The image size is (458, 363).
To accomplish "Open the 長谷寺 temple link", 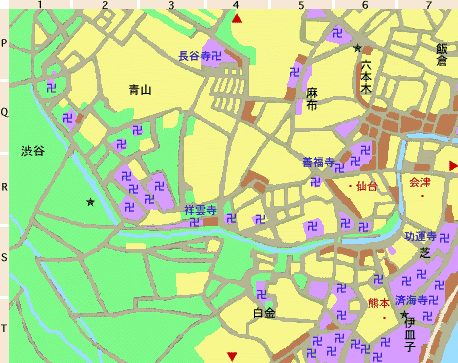I will [195, 56].
